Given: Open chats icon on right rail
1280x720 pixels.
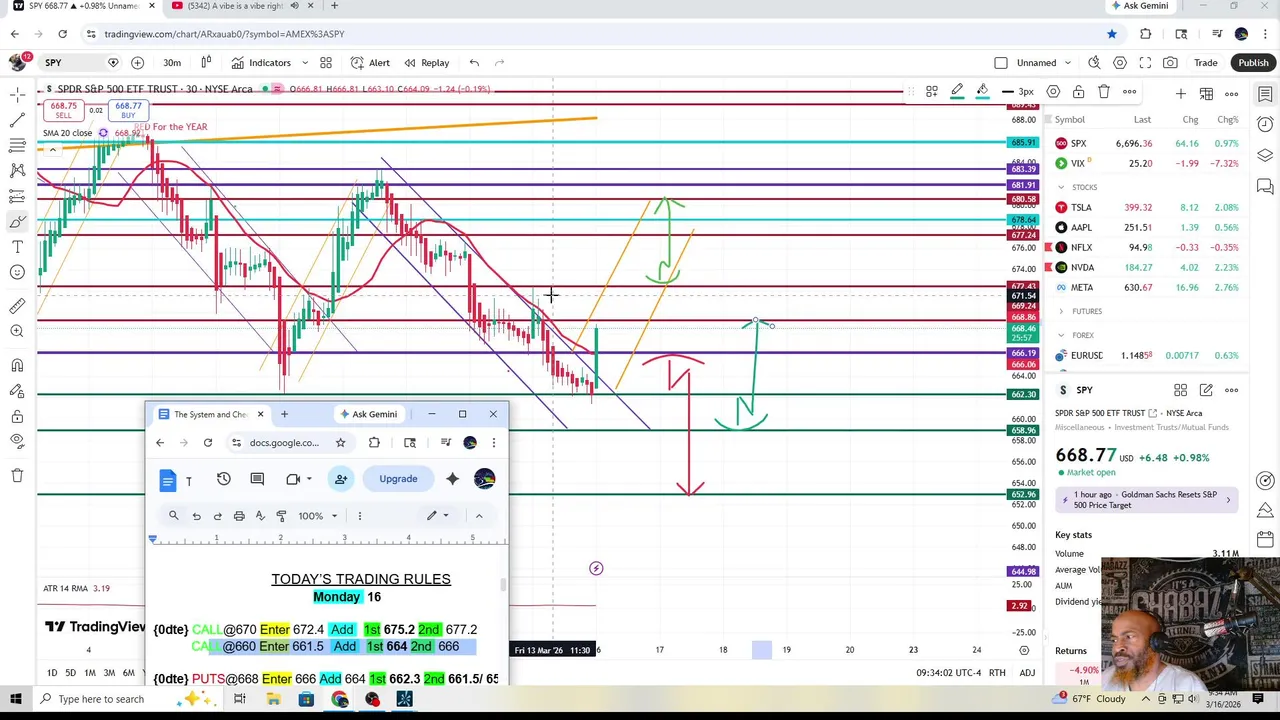Looking at the screenshot, I should click(x=1265, y=187).
